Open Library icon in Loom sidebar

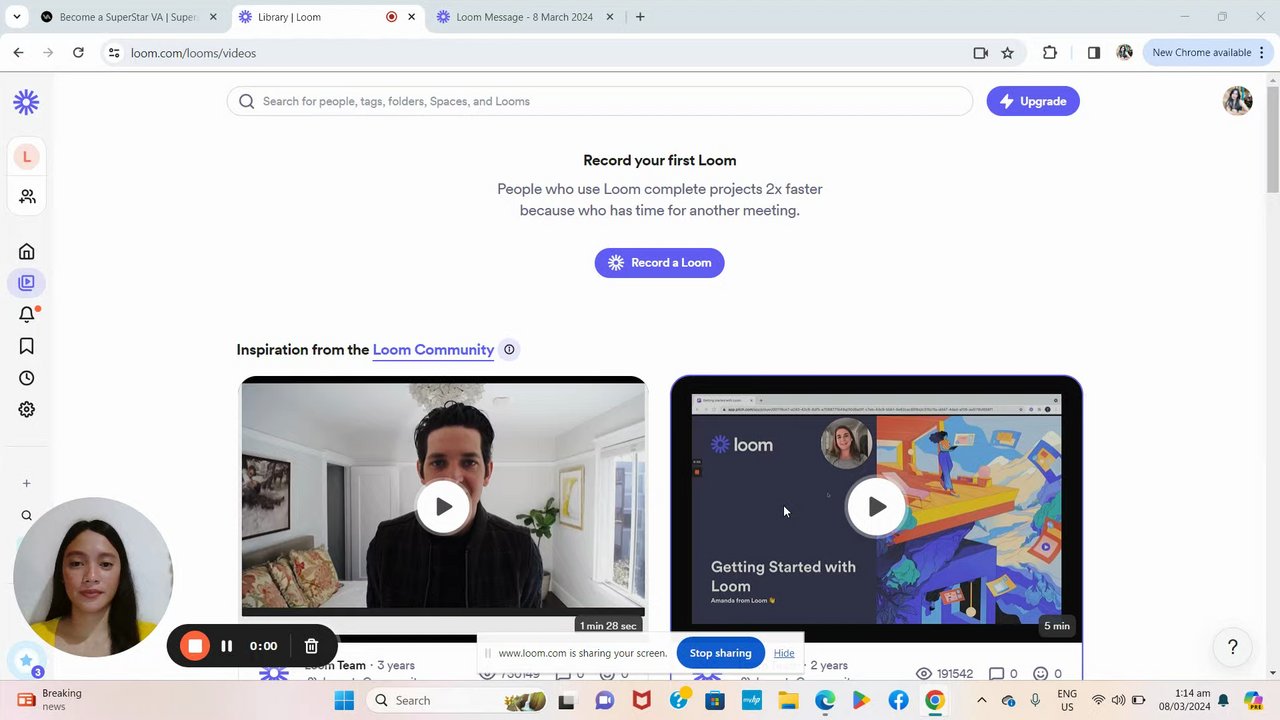(x=27, y=283)
